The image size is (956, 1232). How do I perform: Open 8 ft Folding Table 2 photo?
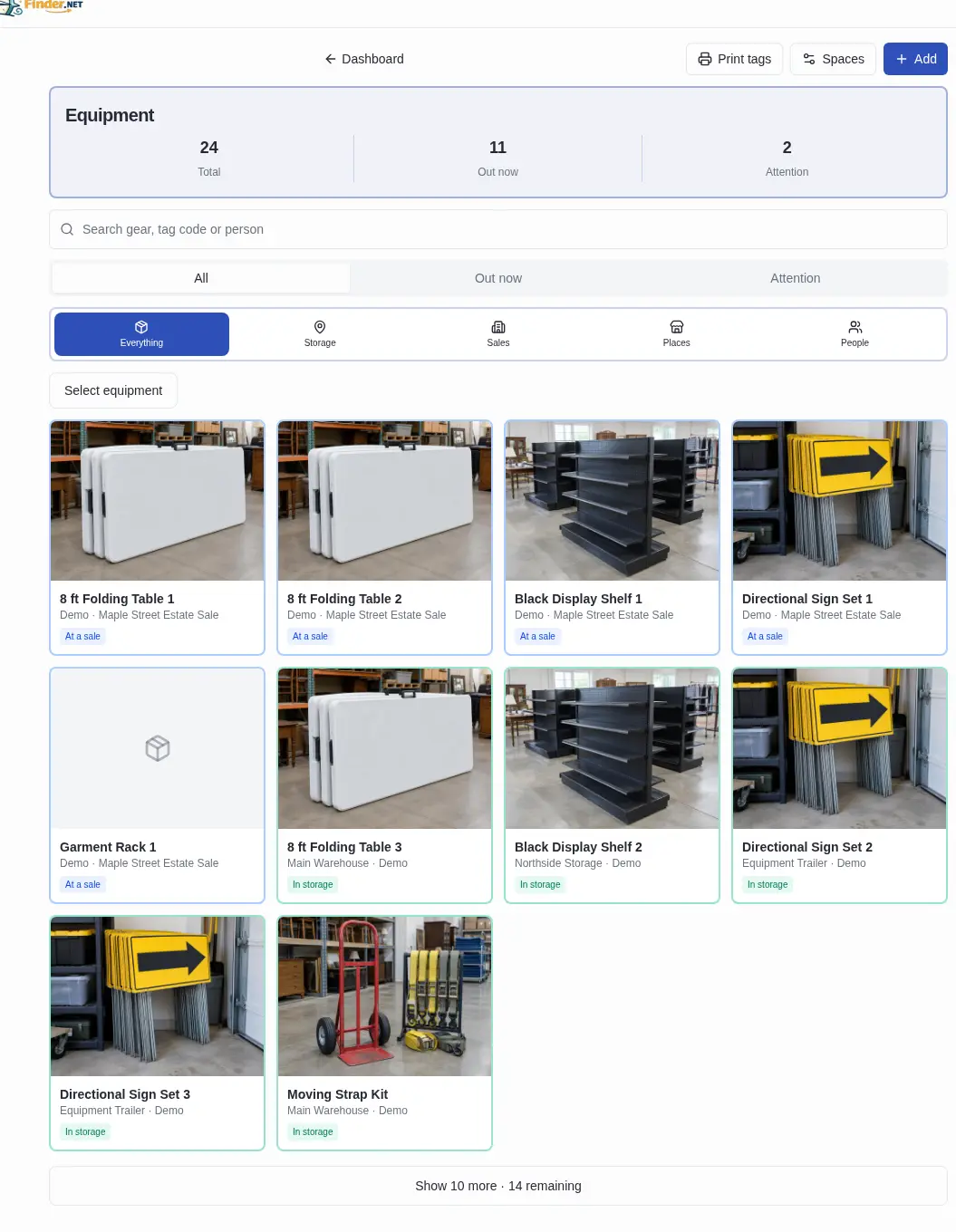pos(385,501)
